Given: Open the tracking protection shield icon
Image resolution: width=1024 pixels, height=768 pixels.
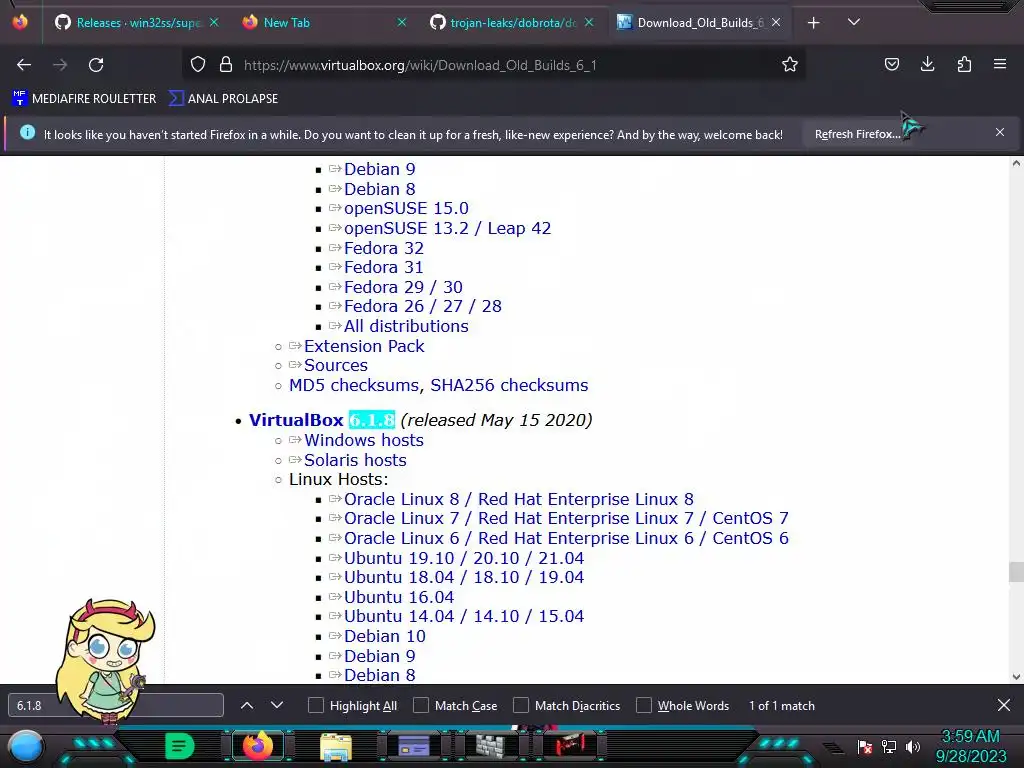Looking at the screenshot, I should [x=198, y=64].
